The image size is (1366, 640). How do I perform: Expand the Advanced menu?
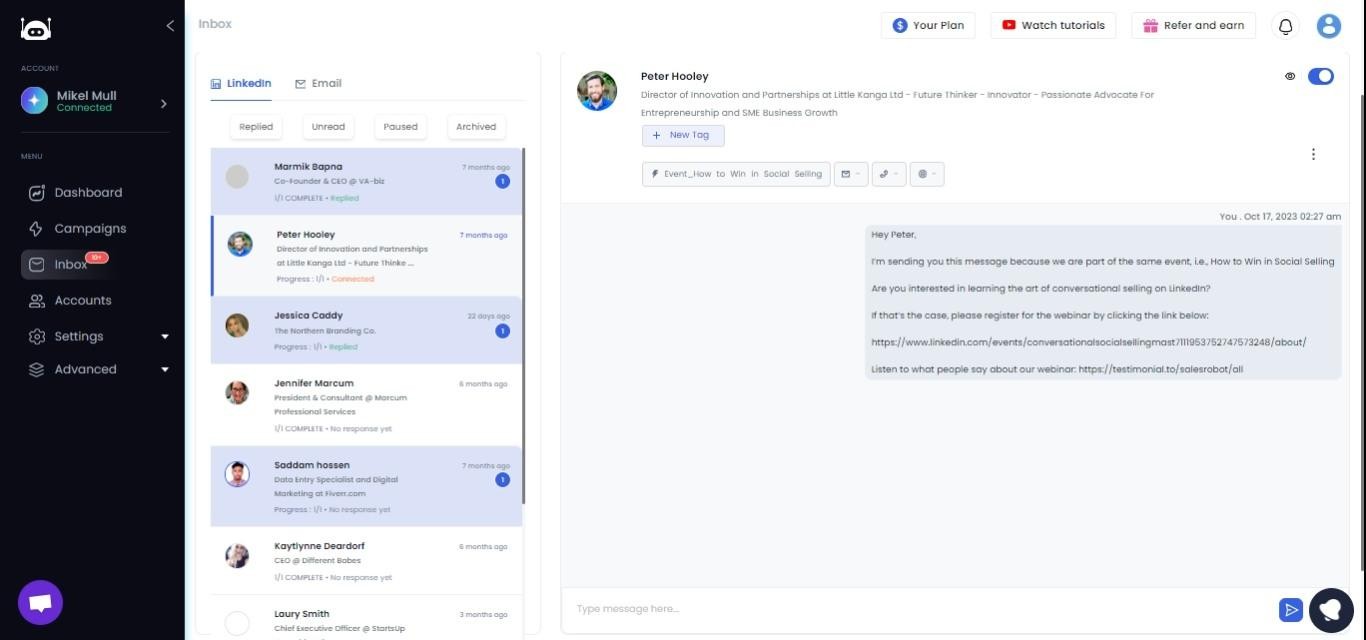pyautogui.click(x=84, y=369)
